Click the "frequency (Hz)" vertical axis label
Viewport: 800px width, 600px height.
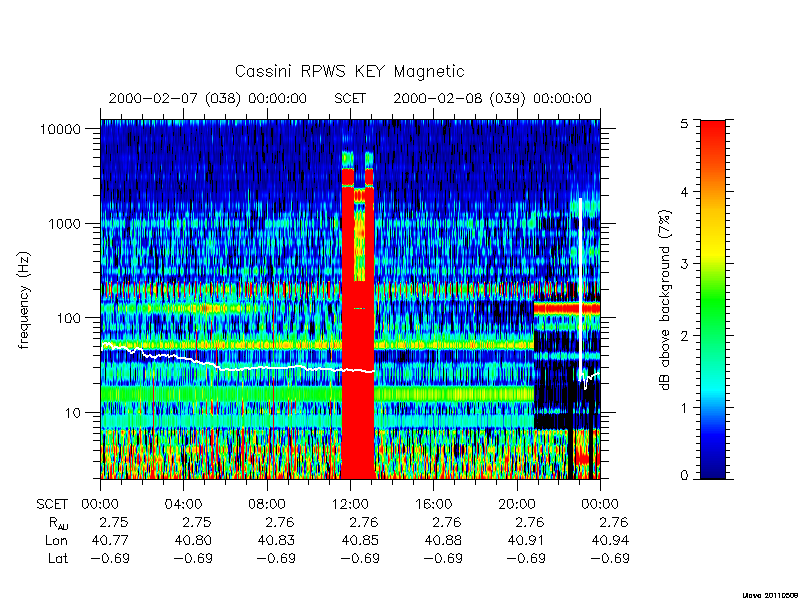coord(24,301)
